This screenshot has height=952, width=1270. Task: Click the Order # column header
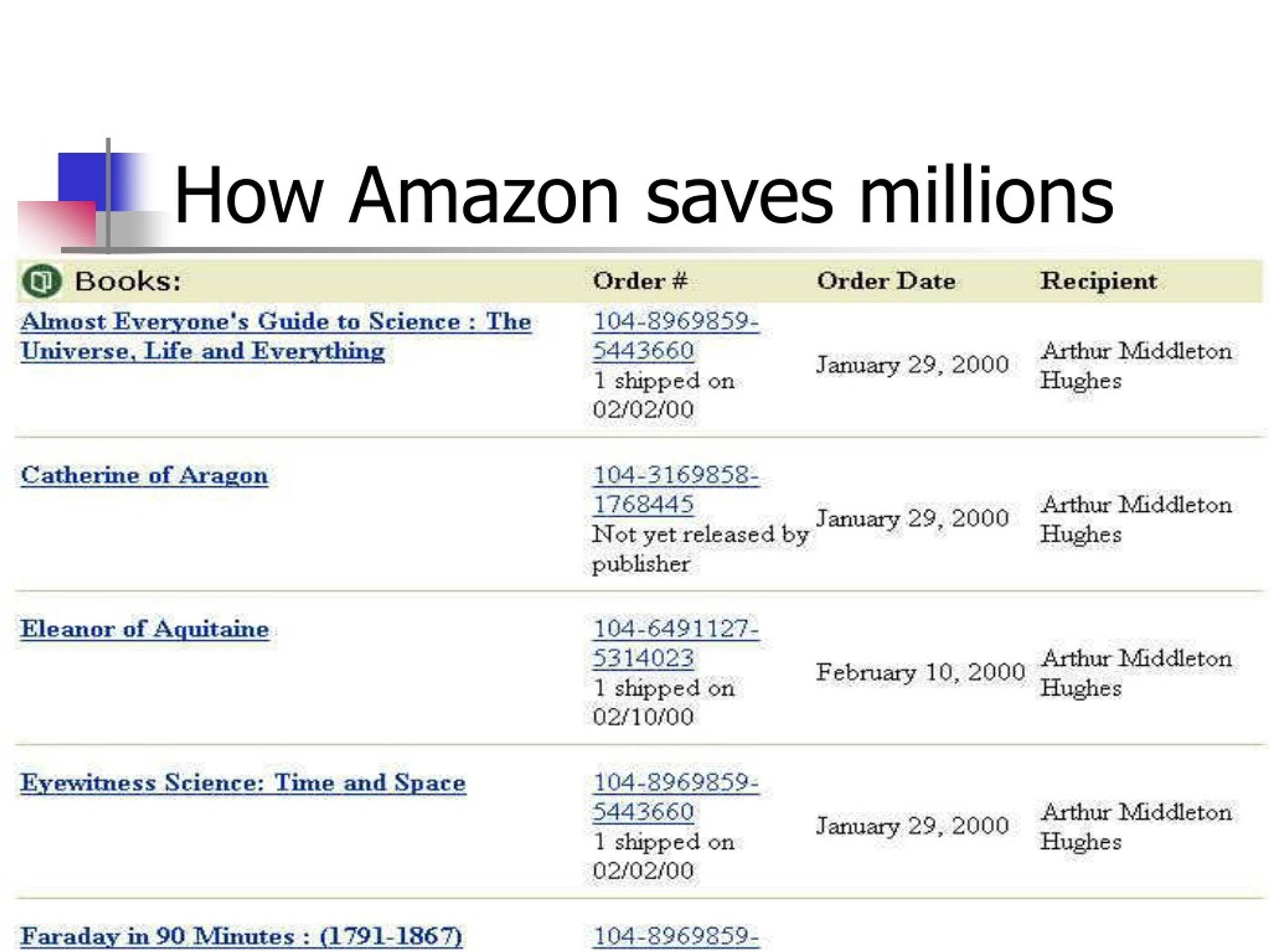point(639,281)
